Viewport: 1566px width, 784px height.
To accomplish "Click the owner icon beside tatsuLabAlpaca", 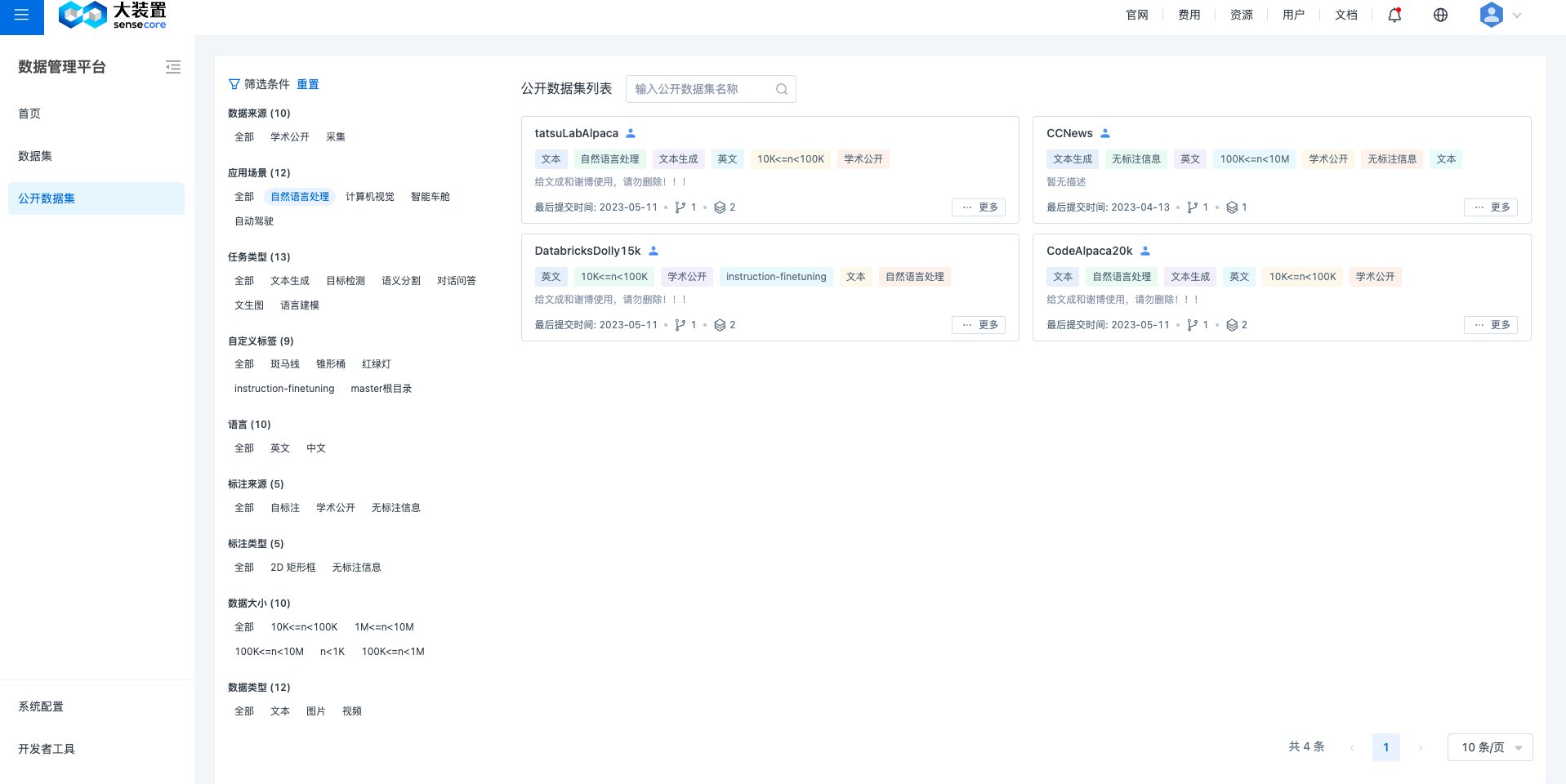I will [x=631, y=133].
